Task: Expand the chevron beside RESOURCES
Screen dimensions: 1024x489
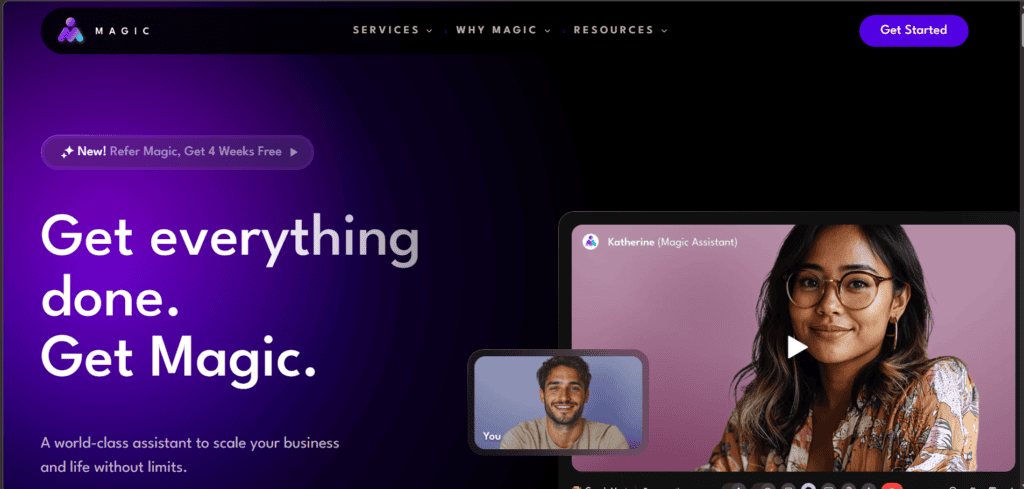Action: pyautogui.click(x=664, y=31)
